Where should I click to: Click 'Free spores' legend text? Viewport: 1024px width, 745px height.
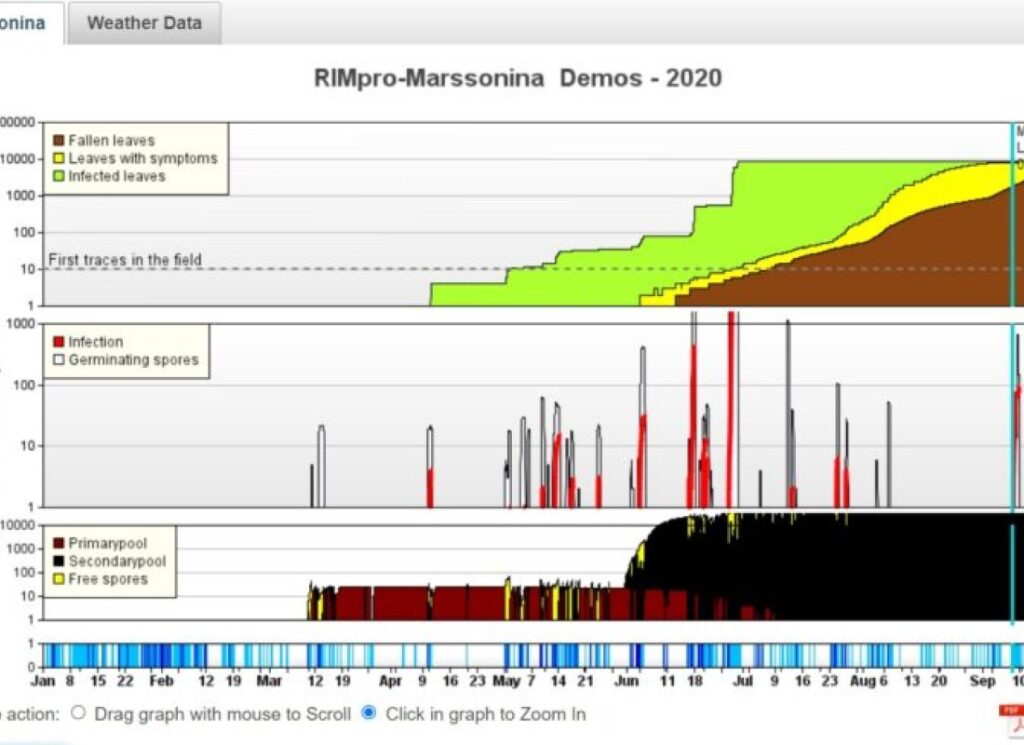pos(108,579)
